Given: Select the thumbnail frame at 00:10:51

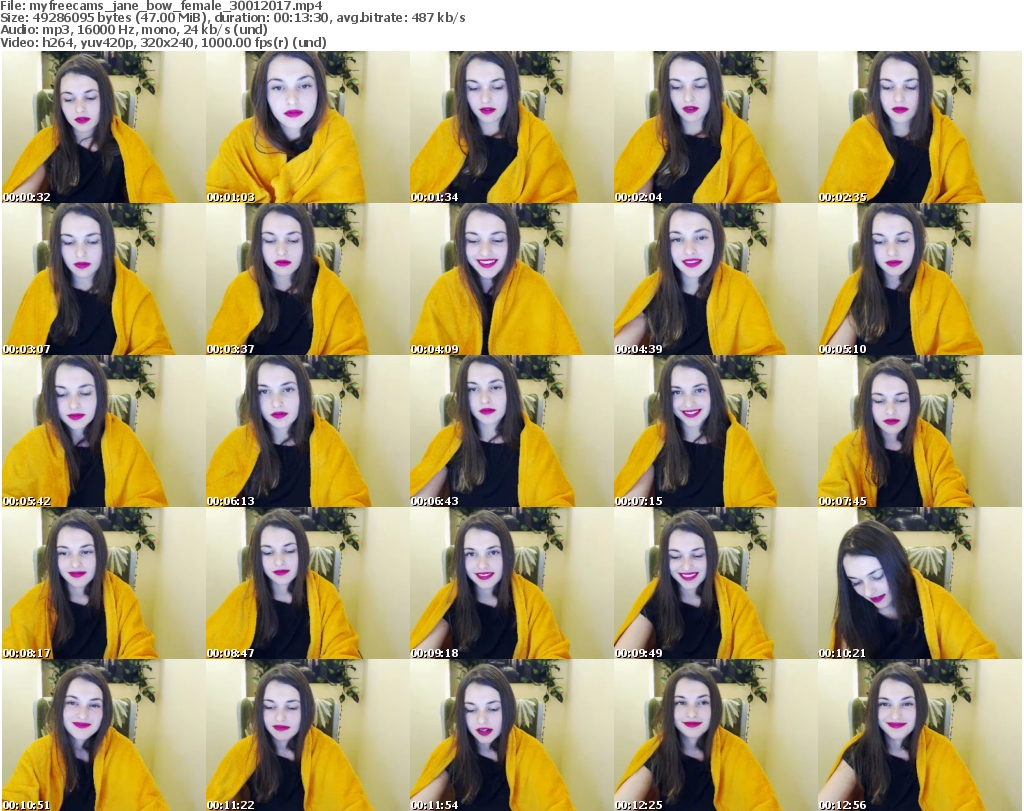Looking at the screenshot, I should click(103, 735).
